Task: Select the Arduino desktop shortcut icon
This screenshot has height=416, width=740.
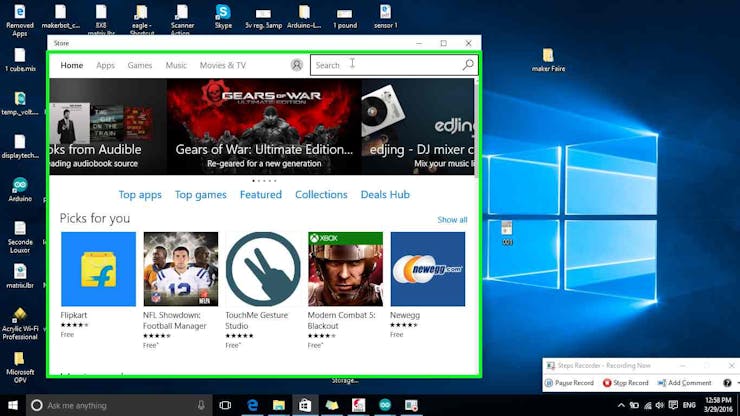Action: point(20,189)
